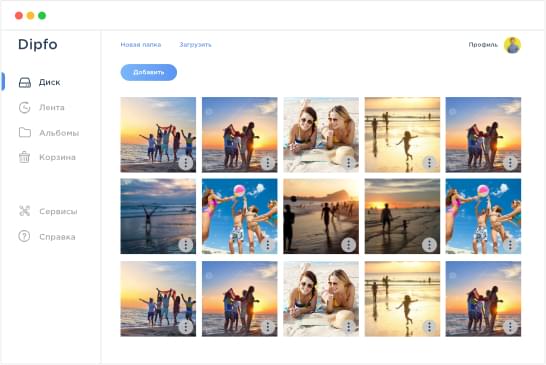Open options menu on father and child silhouette photo

coord(429,245)
